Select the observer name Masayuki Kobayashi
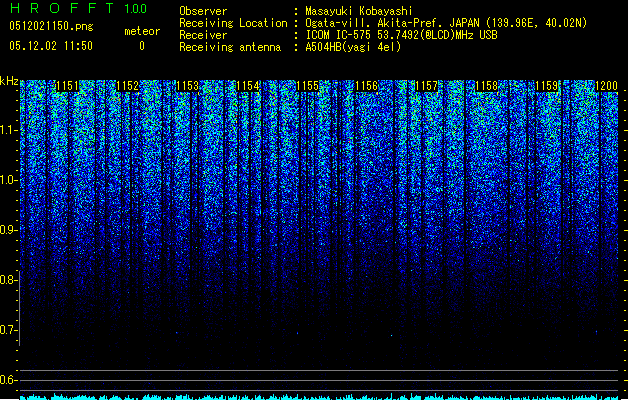The image size is (629, 400). point(359,11)
